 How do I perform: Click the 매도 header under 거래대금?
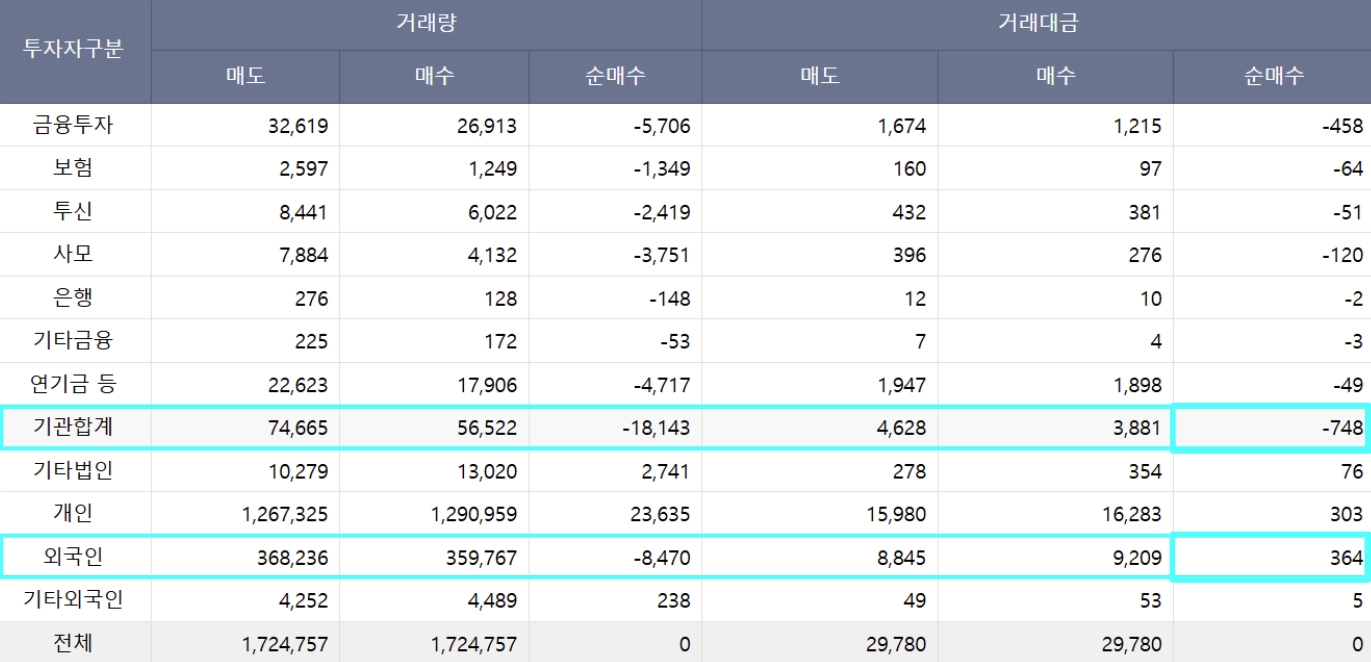819,77
